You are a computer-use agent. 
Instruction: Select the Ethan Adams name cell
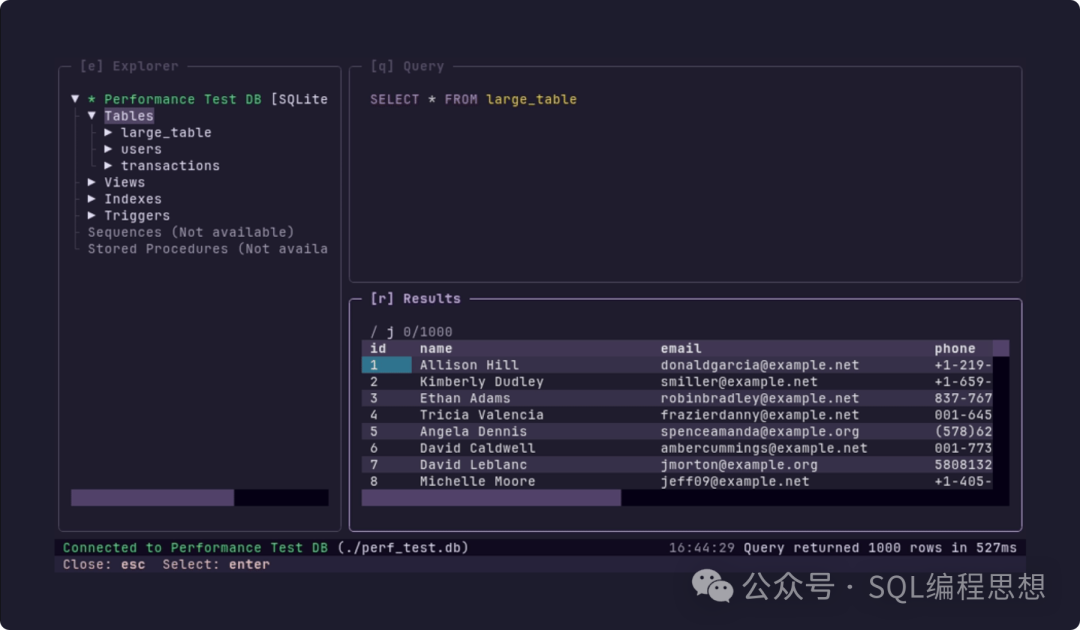[465, 398]
